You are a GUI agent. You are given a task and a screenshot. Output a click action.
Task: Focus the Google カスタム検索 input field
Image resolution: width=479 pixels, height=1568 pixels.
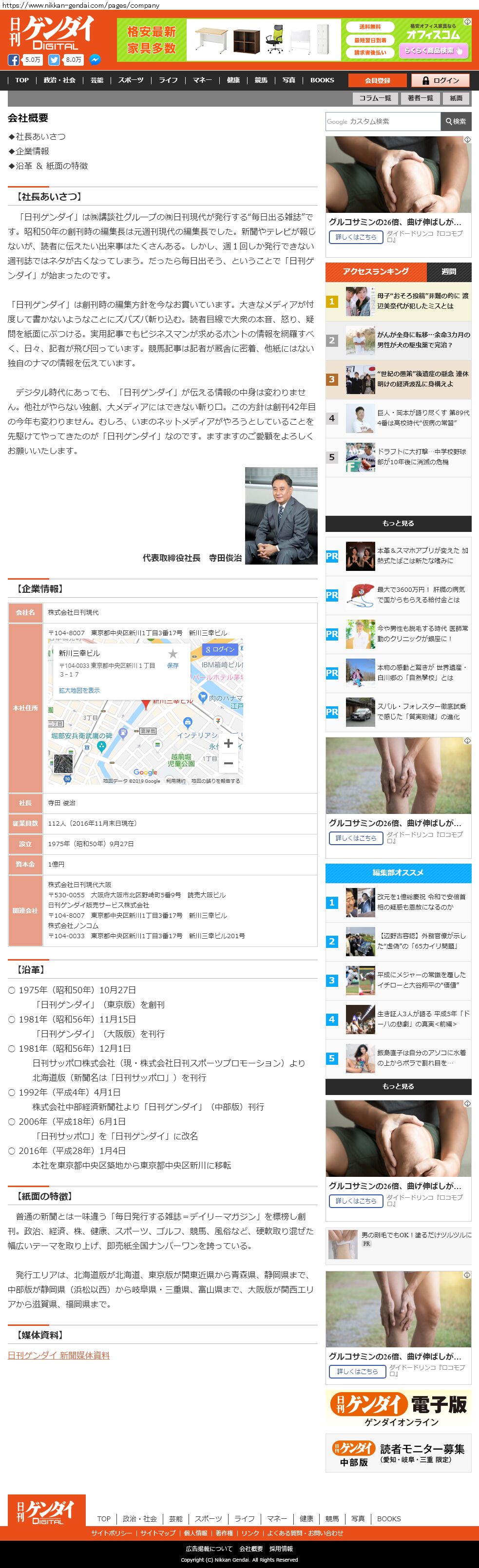click(x=383, y=121)
